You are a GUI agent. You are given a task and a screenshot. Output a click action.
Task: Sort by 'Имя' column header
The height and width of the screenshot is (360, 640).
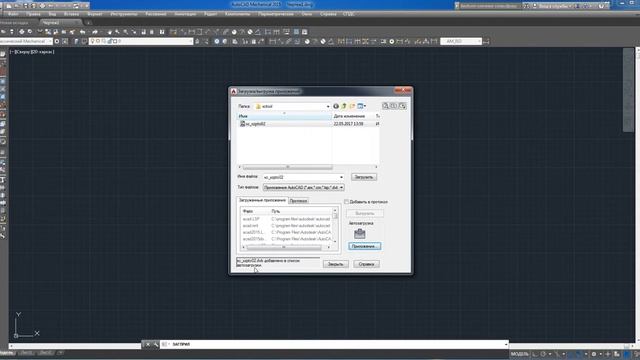(x=284, y=116)
